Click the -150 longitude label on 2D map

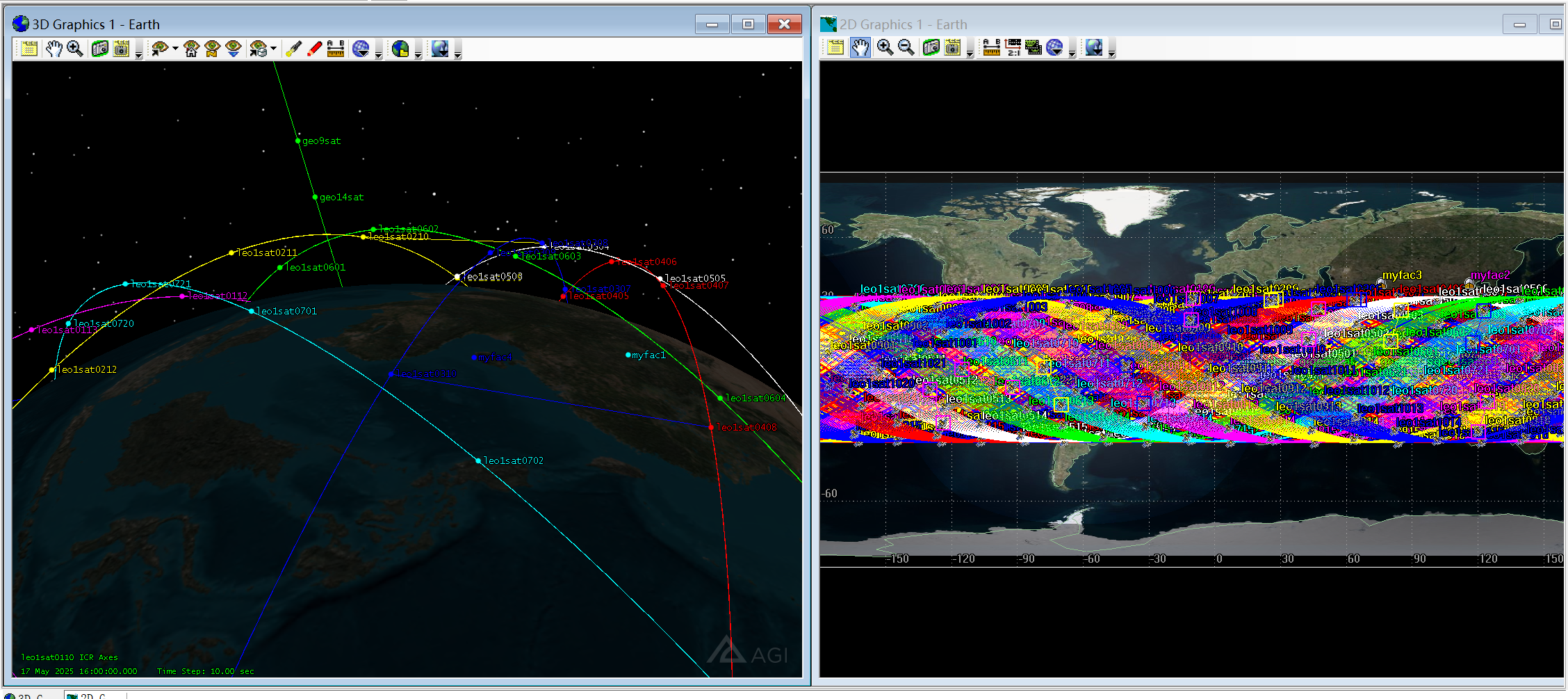point(898,559)
